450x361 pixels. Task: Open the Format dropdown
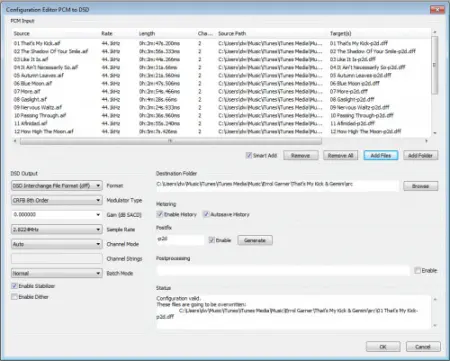point(57,186)
